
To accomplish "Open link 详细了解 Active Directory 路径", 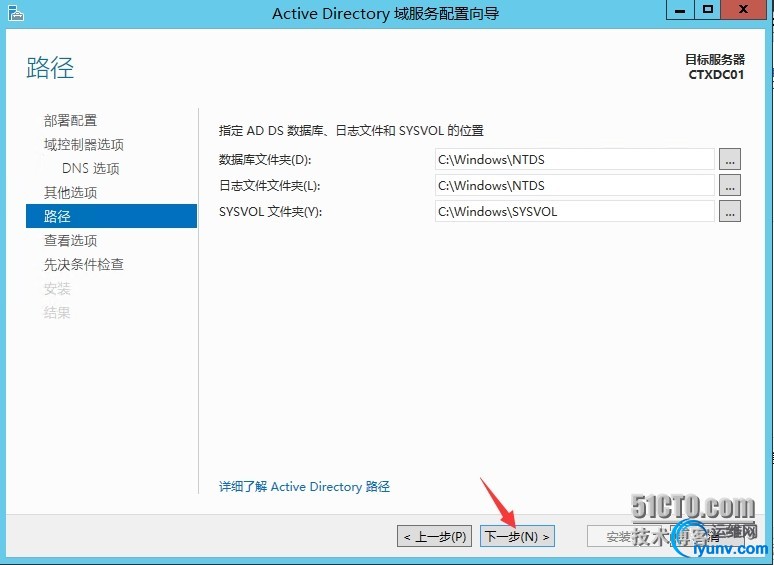I will [x=304, y=487].
